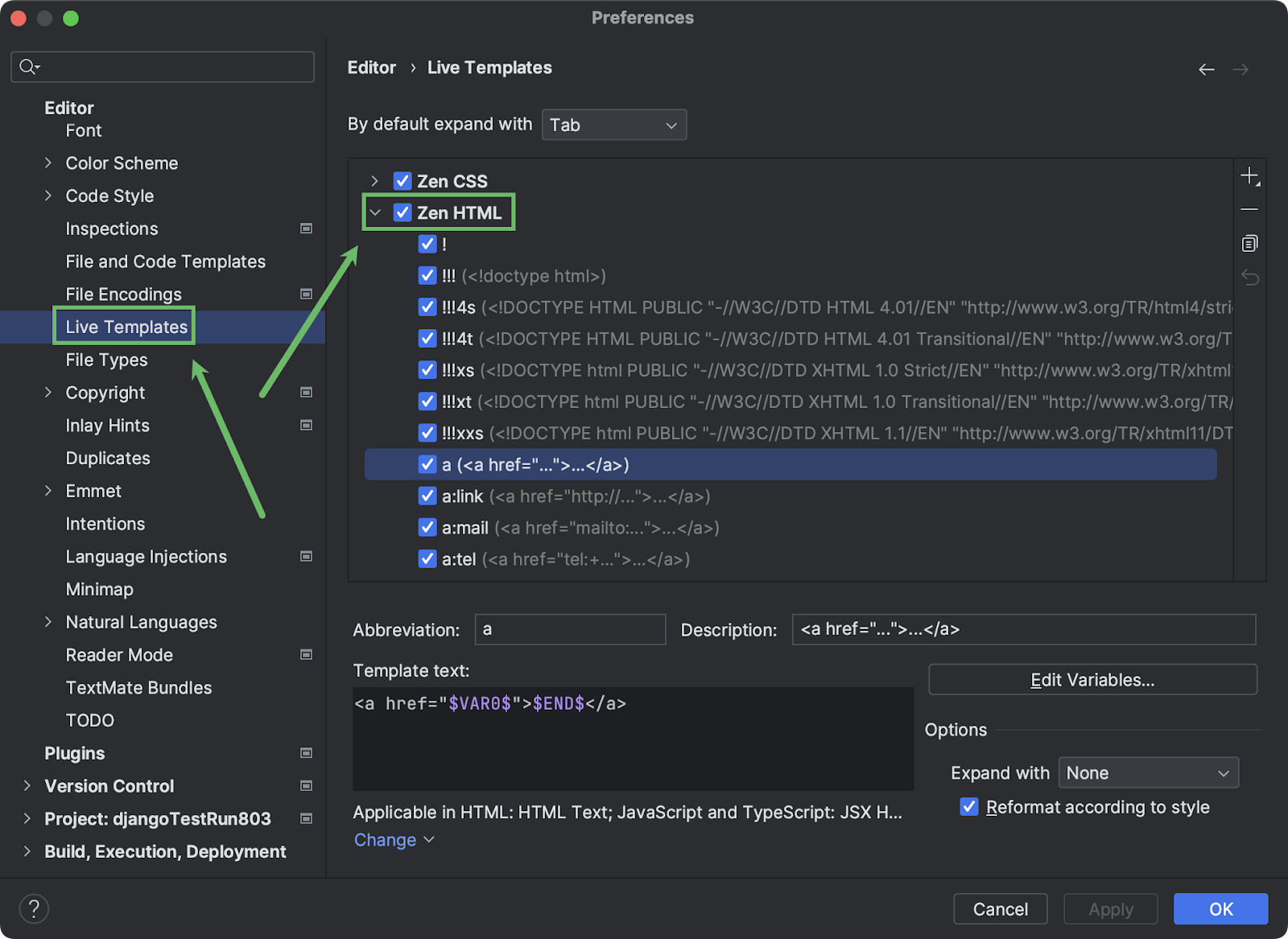Add a new live template with the plus icon
The width and height of the screenshot is (1288, 939).
tap(1249, 175)
